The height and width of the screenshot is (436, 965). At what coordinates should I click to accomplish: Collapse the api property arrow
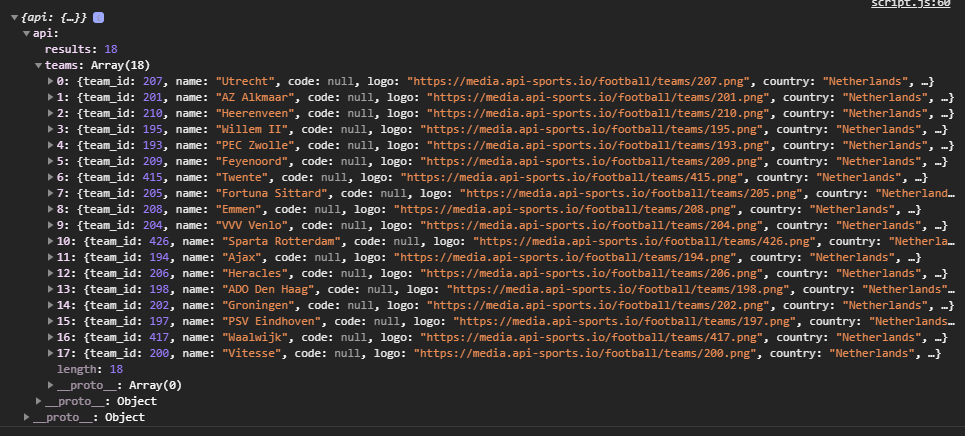click(x=26, y=33)
